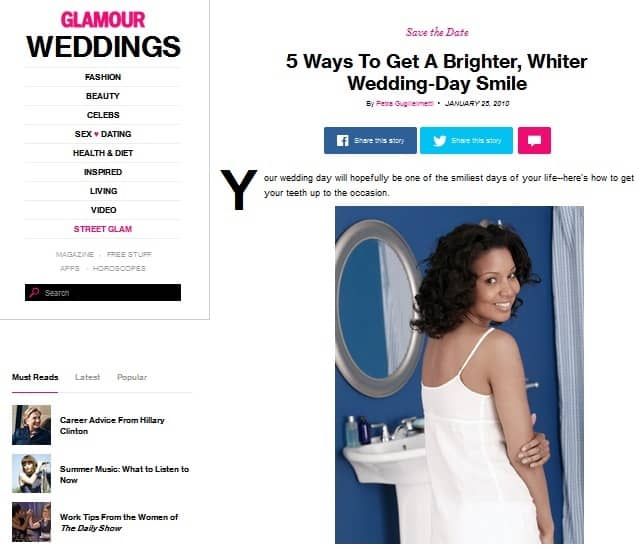Open the Free Stuff link
The height and width of the screenshot is (549, 640).
(x=129, y=254)
